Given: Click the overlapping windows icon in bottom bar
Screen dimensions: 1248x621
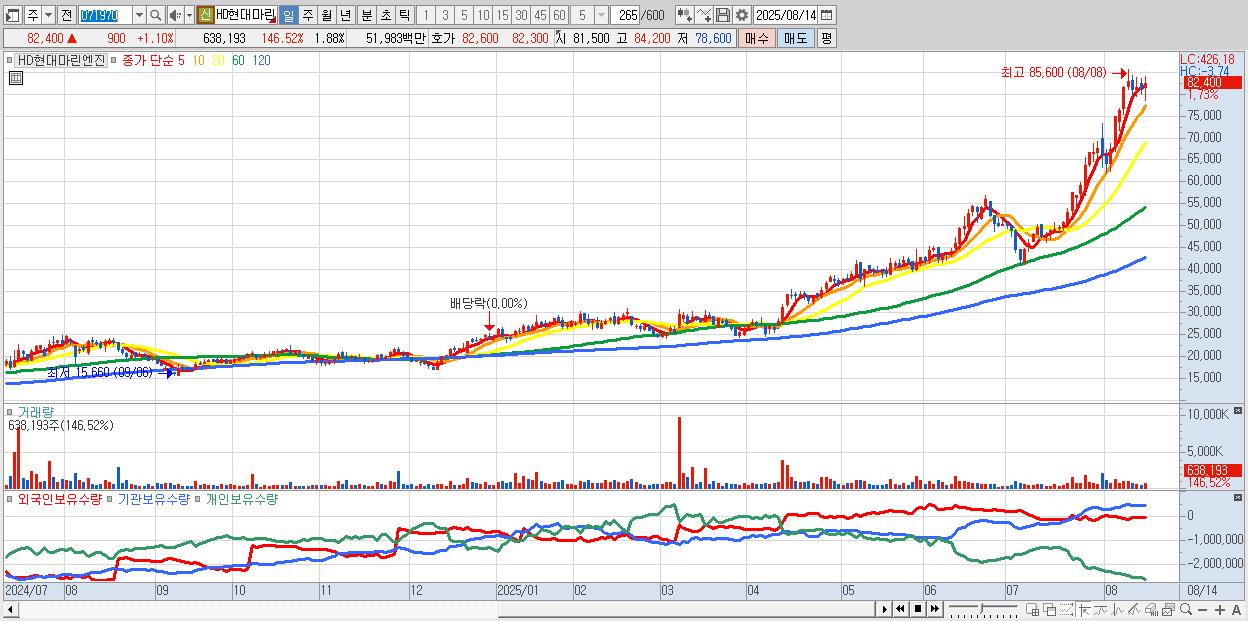Looking at the screenshot, I should point(1050,609).
